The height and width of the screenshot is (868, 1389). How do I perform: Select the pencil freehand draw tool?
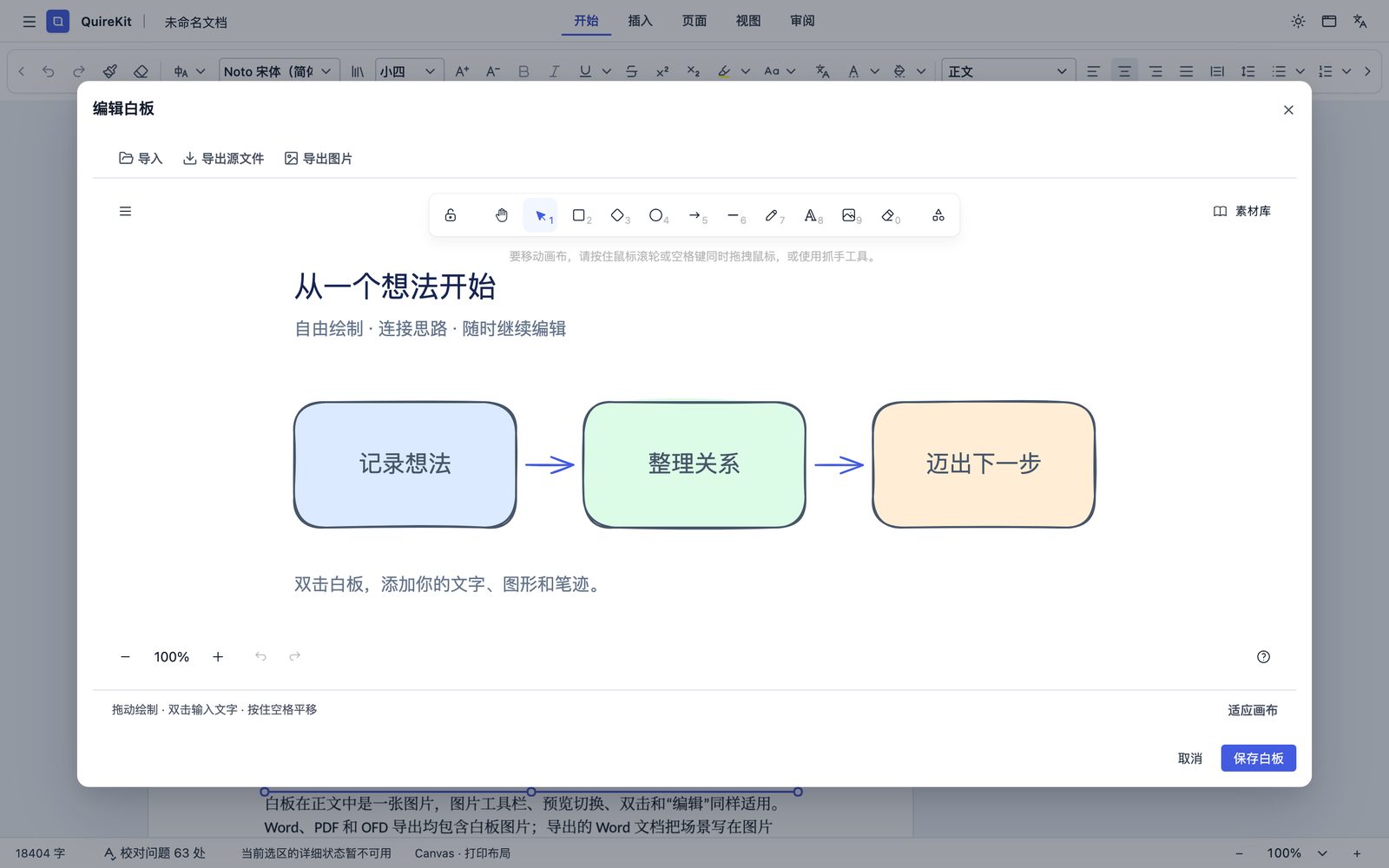[x=771, y=215]
